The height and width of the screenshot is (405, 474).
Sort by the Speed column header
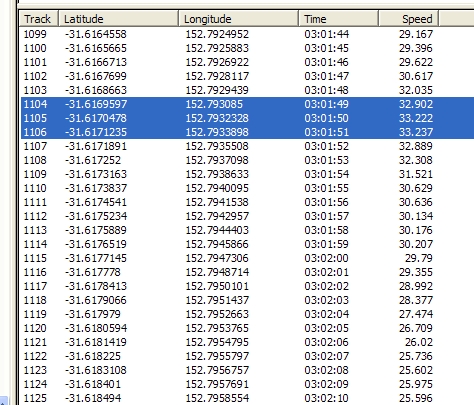[x=408, y=19]
